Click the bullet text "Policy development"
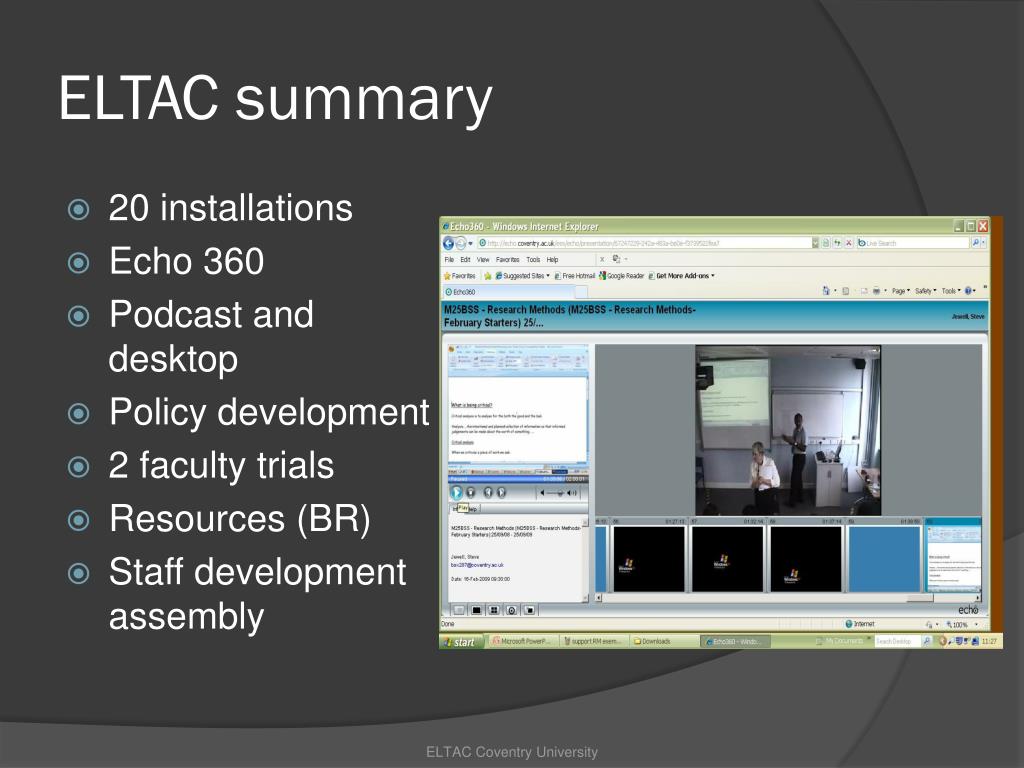This screenshot has height=768, width=1024. (x=269, y=413)
